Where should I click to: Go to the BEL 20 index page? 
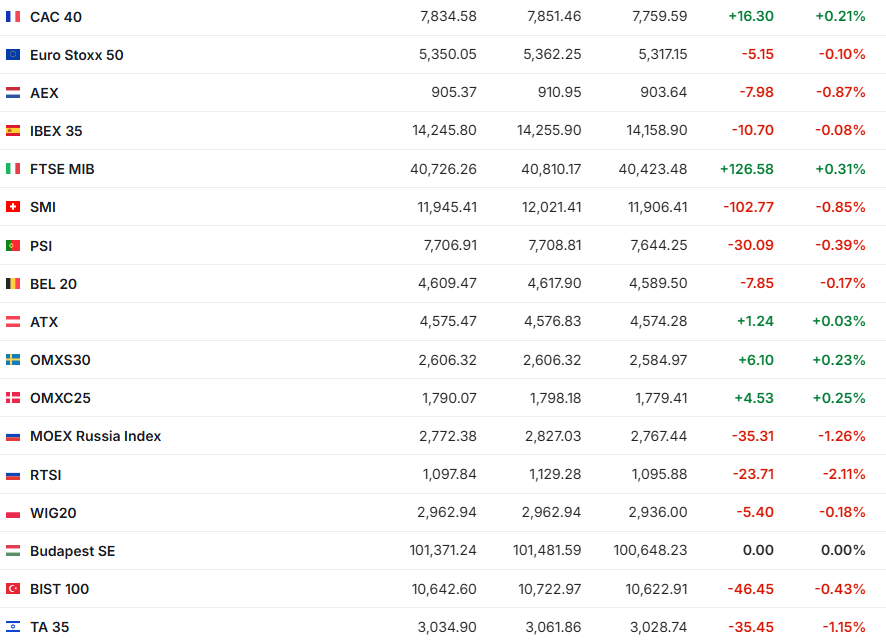click(53, 284)
